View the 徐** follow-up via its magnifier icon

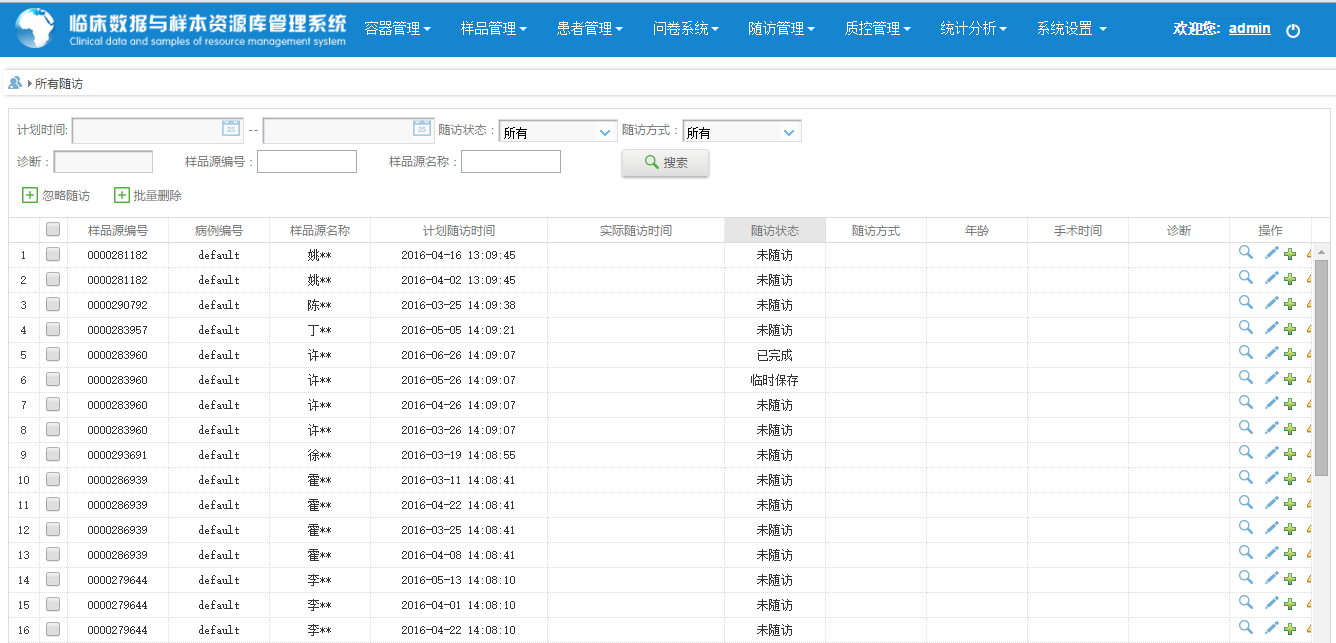click(x=1246, y=452)
